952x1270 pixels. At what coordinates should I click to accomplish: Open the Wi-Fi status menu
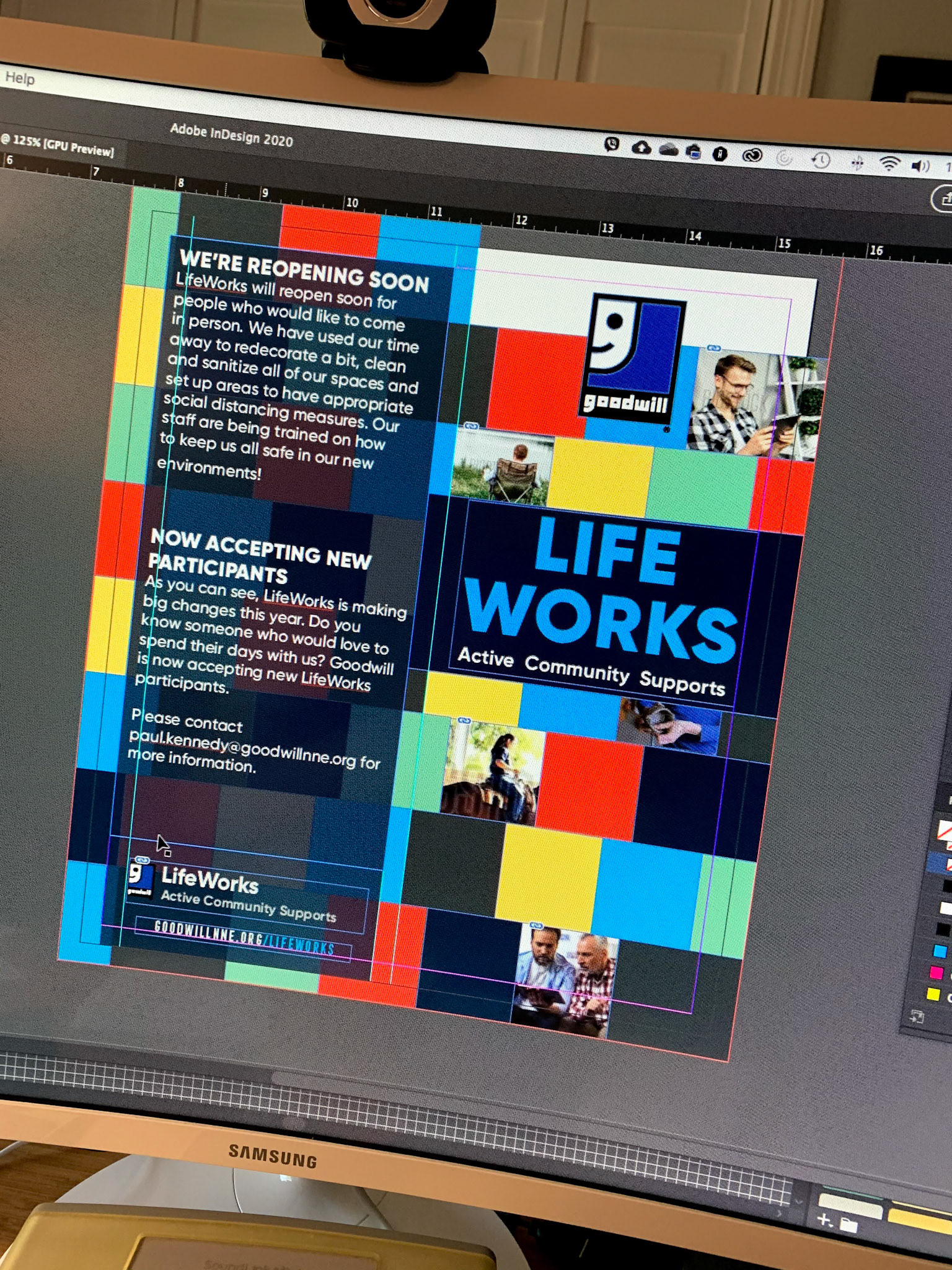click(x=889, y=163)
